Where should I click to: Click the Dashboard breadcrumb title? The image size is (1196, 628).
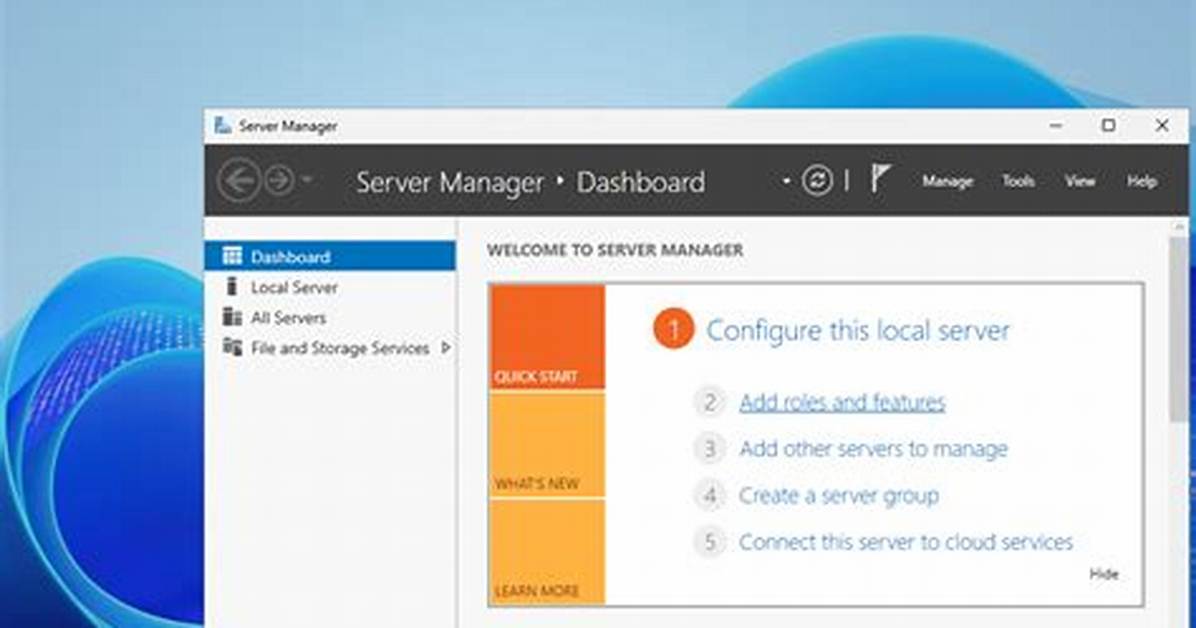coord(641,182)
